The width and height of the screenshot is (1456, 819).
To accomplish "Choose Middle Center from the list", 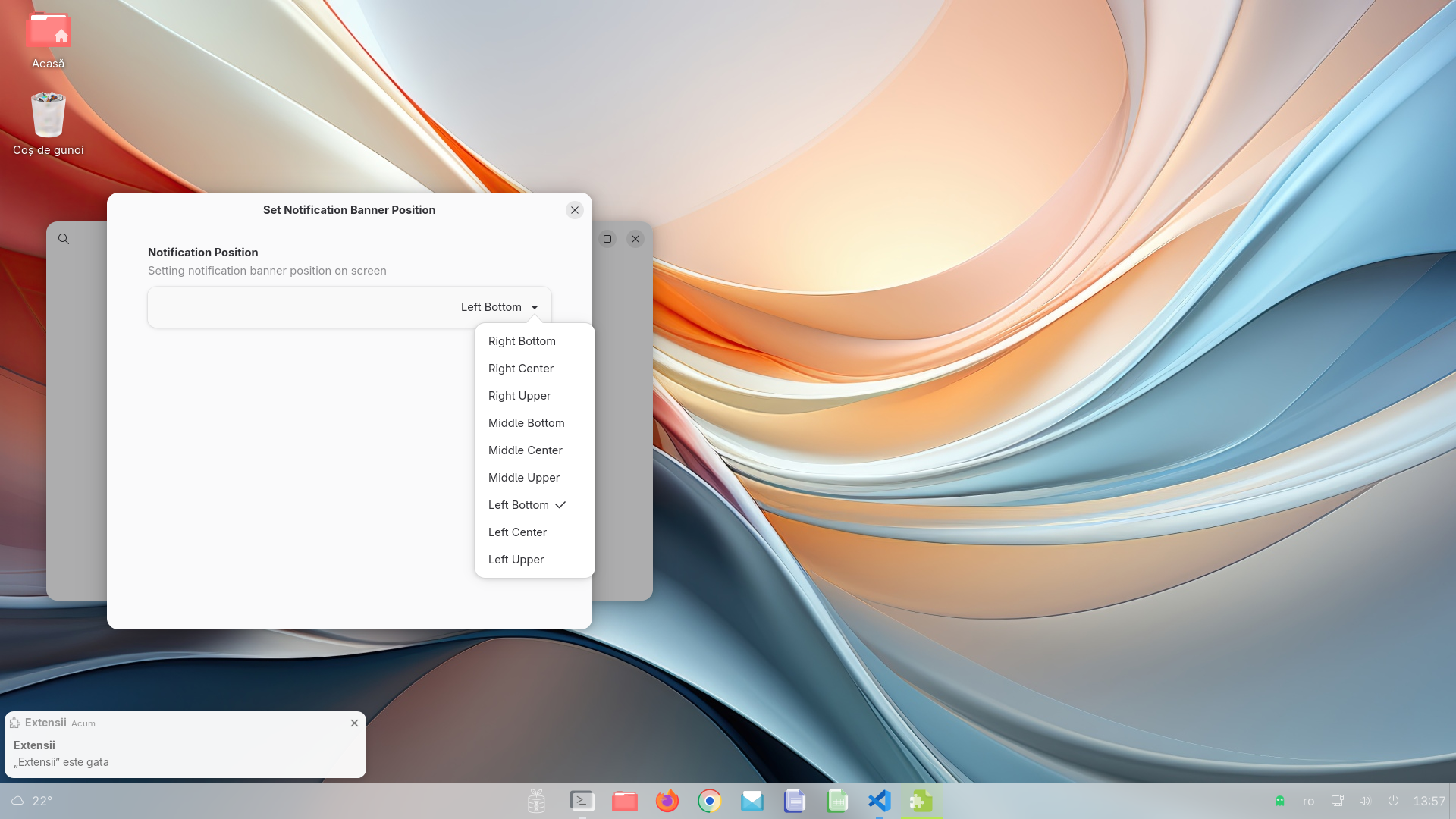I will tap(525, 450).
